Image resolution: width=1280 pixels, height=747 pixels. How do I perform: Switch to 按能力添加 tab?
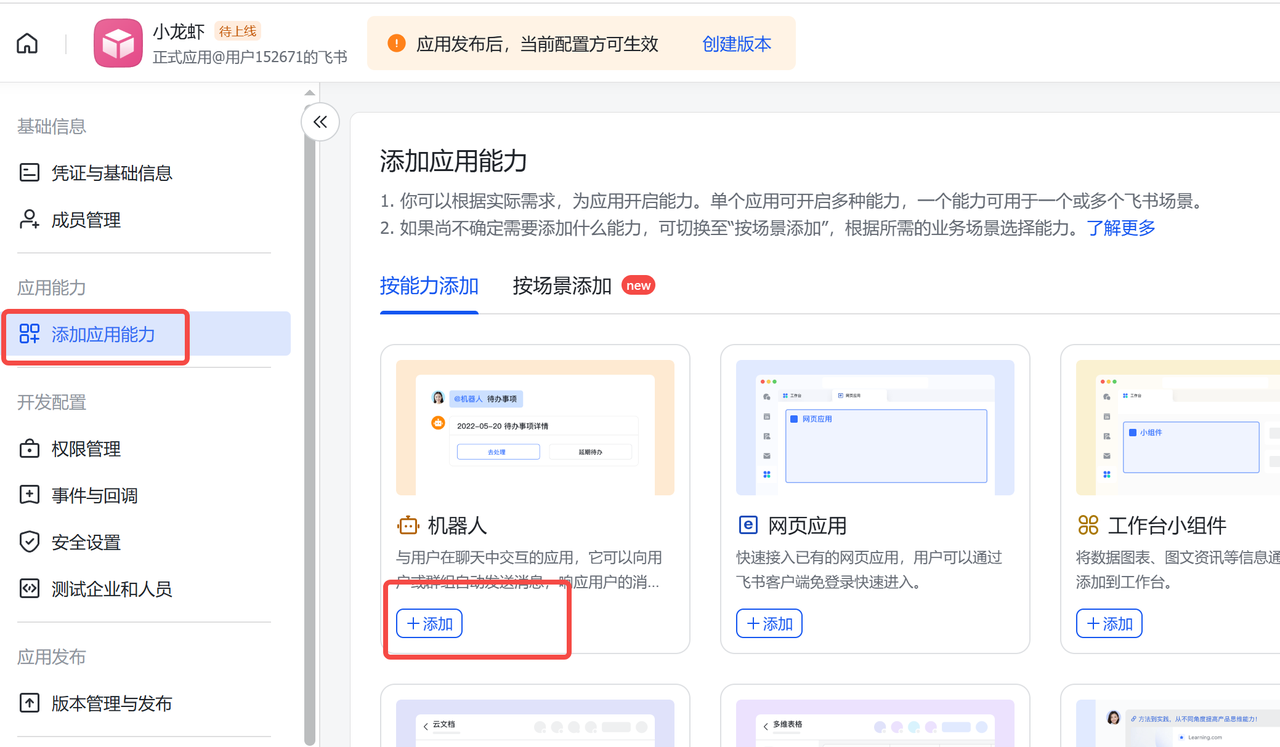pyautogui.click(x=429, y=286)
